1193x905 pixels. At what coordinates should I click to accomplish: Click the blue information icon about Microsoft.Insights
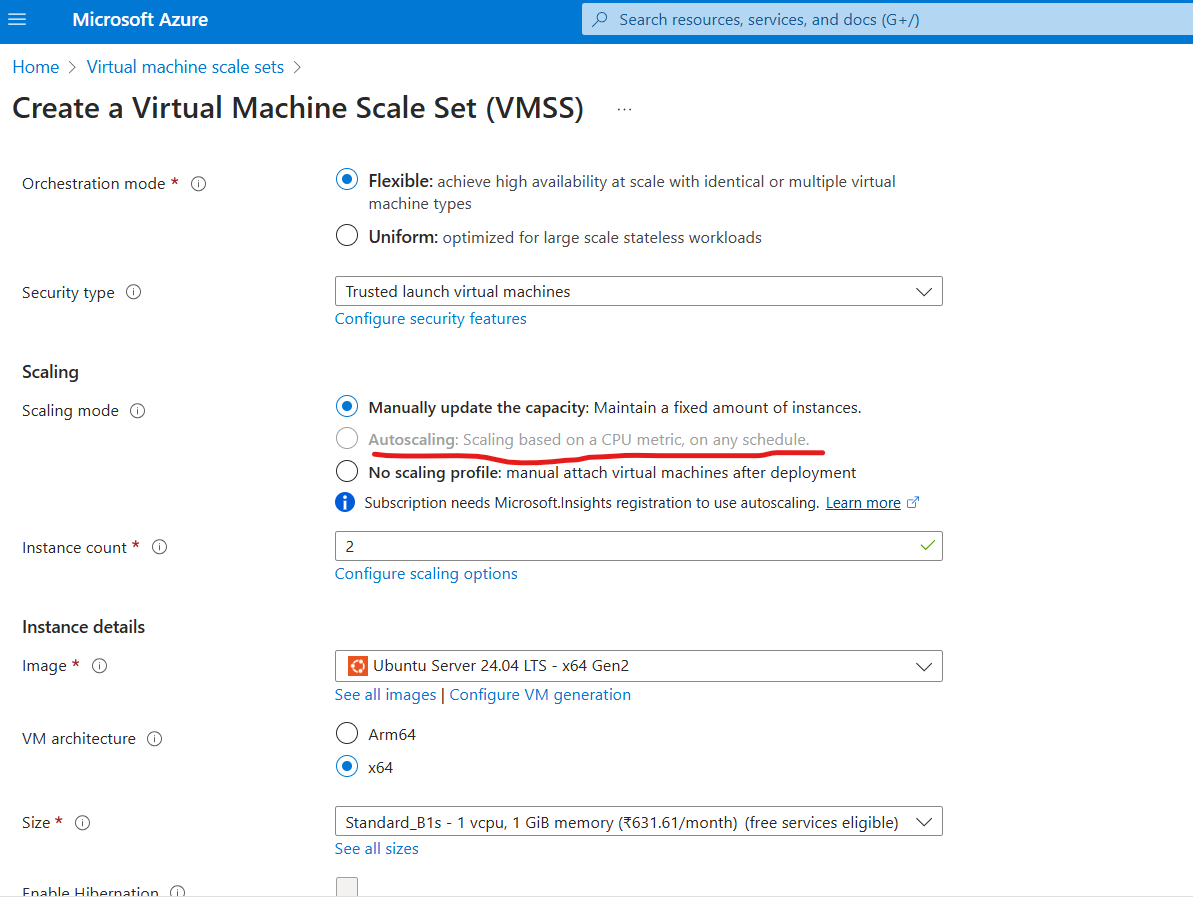345,502
